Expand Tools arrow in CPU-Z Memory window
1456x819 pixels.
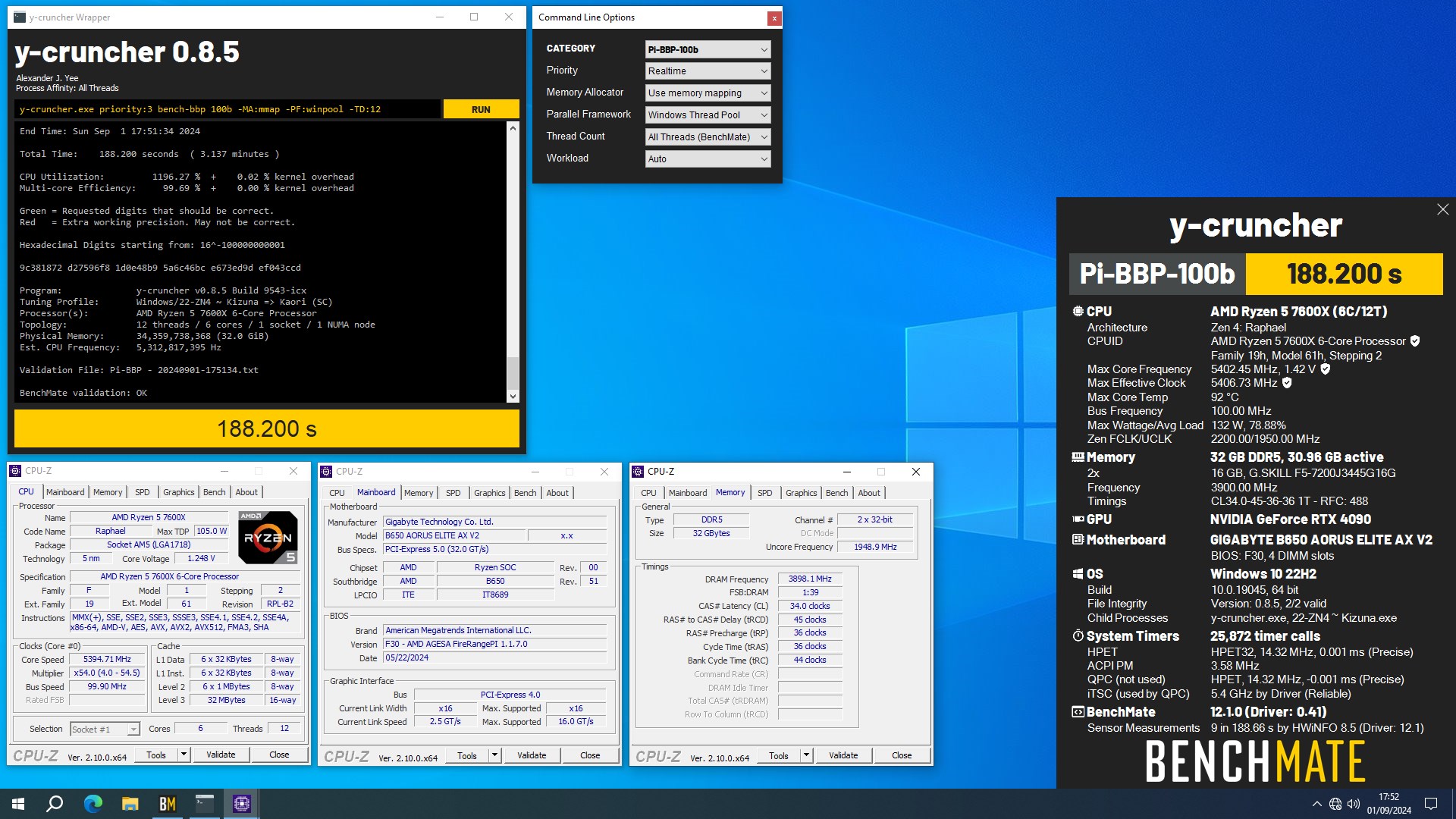806,755
